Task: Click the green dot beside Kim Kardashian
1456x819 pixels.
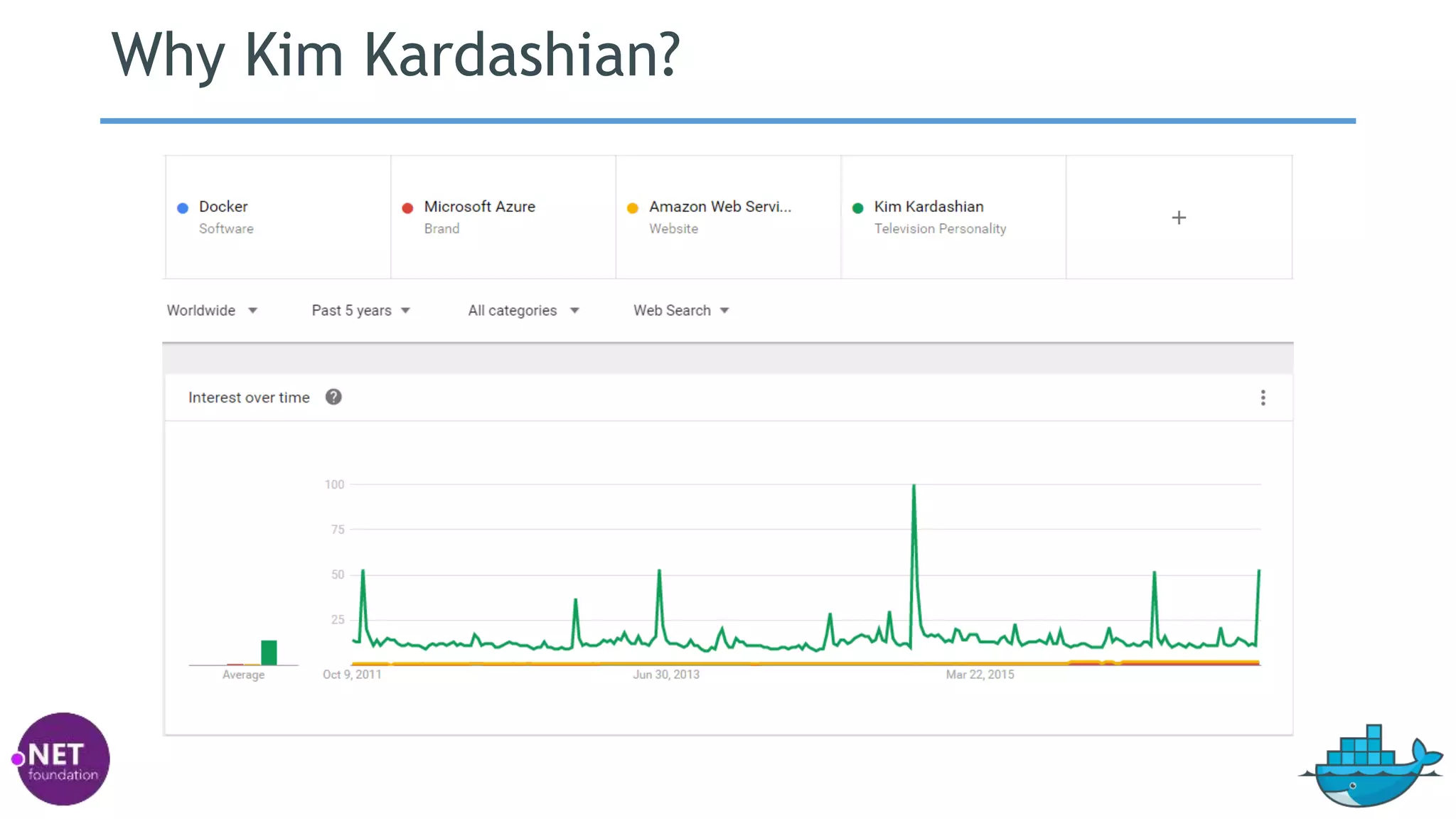Action: click(857, 208)
